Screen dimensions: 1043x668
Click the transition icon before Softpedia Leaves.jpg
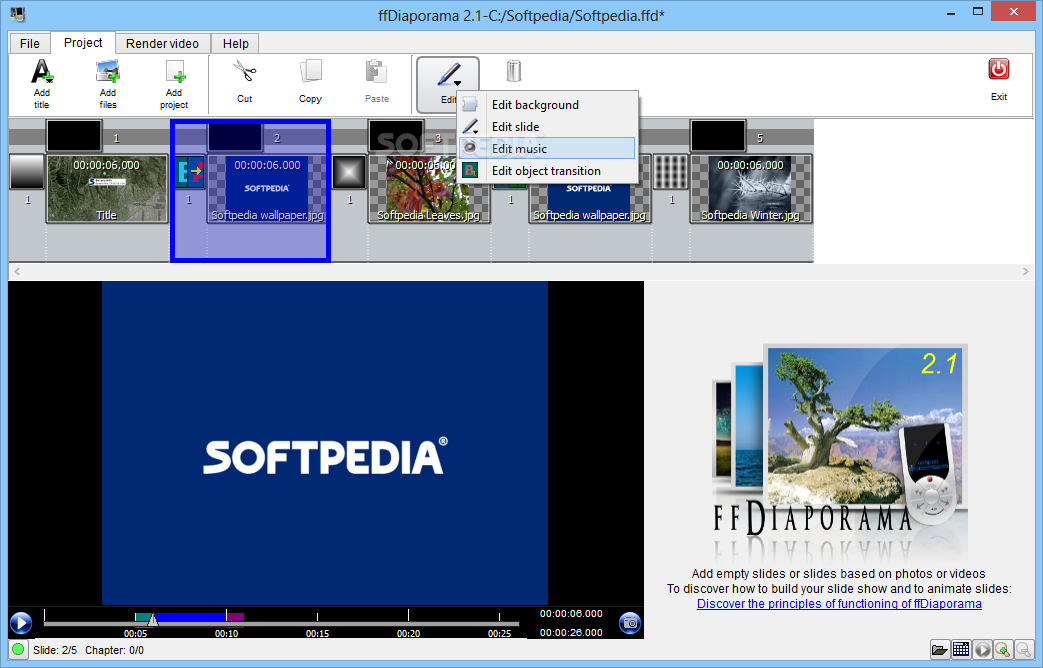pos(349,172)
